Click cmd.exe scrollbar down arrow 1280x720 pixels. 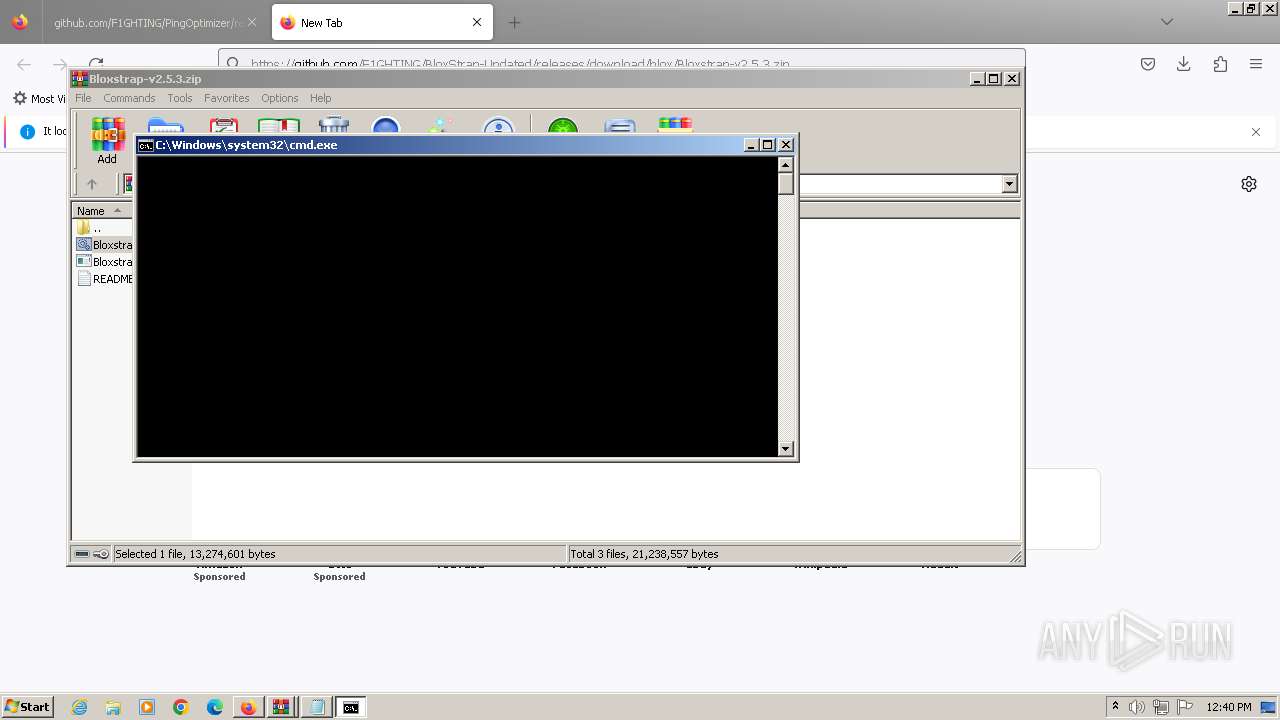tap(786, 449)
